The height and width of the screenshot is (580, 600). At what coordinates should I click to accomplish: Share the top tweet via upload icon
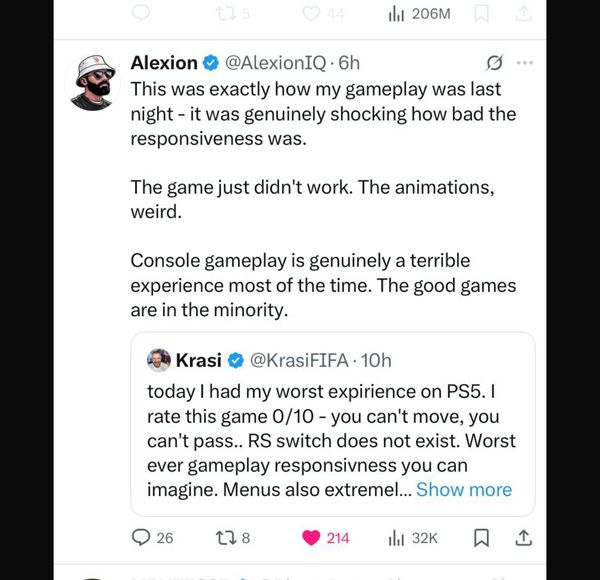522,13
